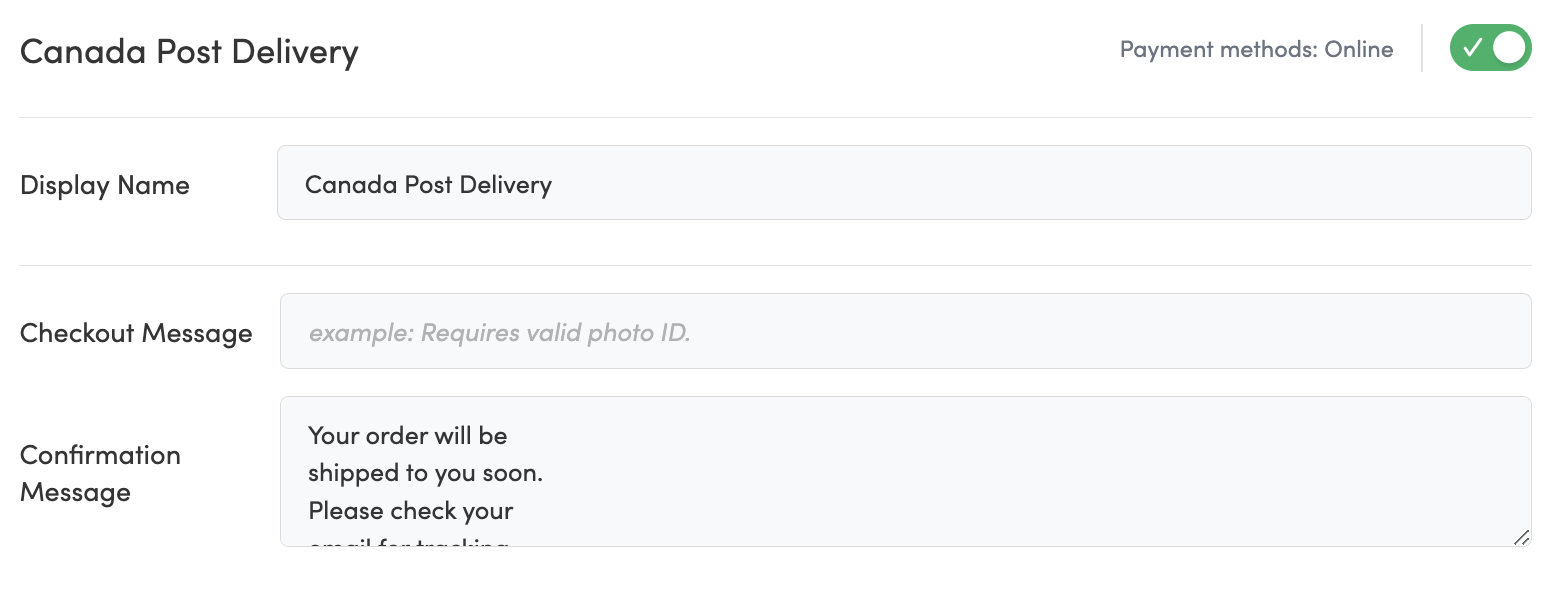
Task: Click the Canada Post Delivery section heading
Action: pos(189,51)
